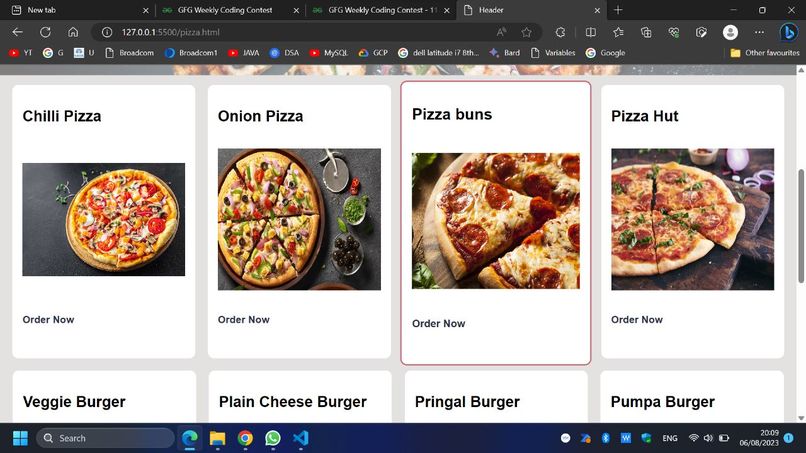Screen dimensions: 806x453
Task: Click Order Now under Pizza buns
Action: [438, 323]
